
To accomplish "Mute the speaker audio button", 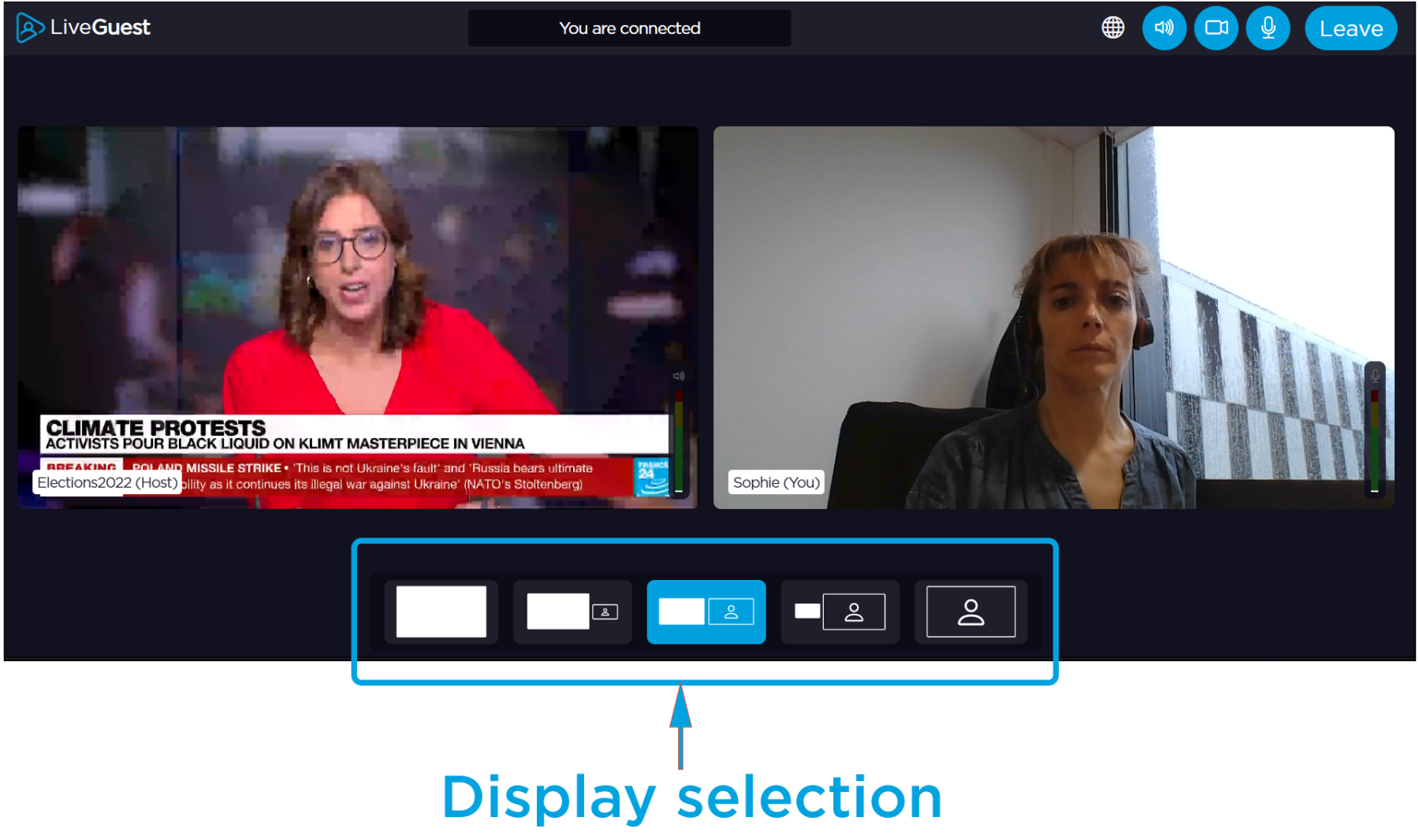I will (x=1164, y=28).
